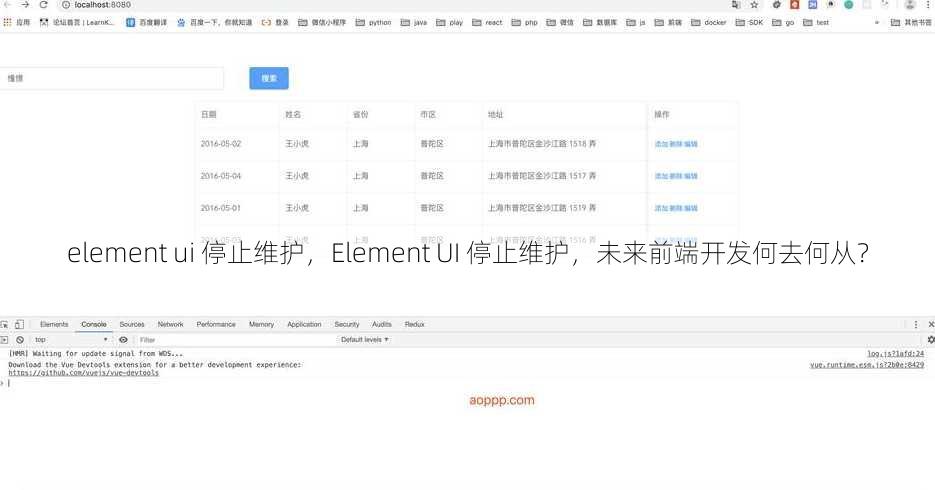Show the console sidebar icon

[x=4, y=340]
